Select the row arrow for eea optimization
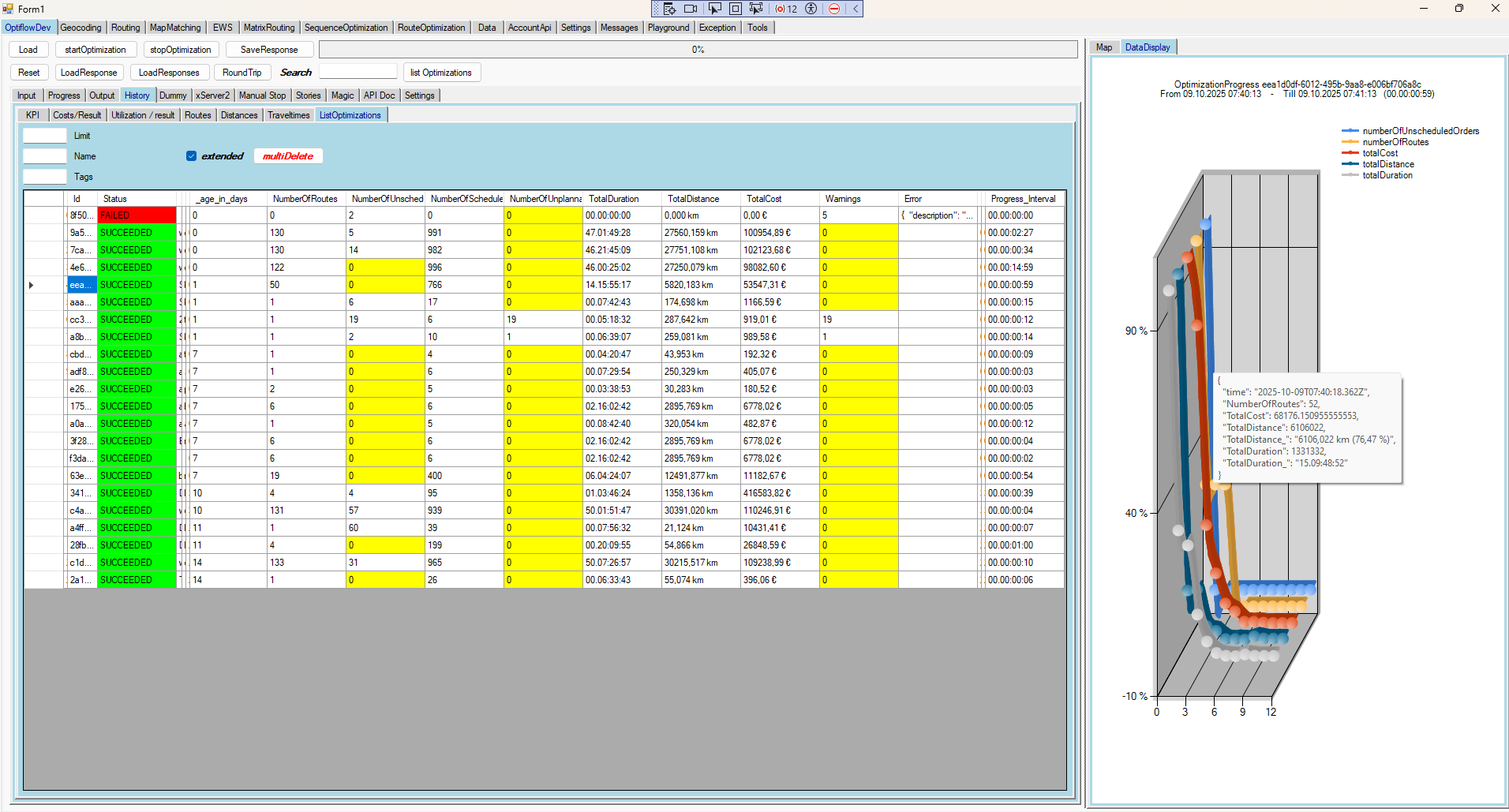 click(x=32, y=285)
